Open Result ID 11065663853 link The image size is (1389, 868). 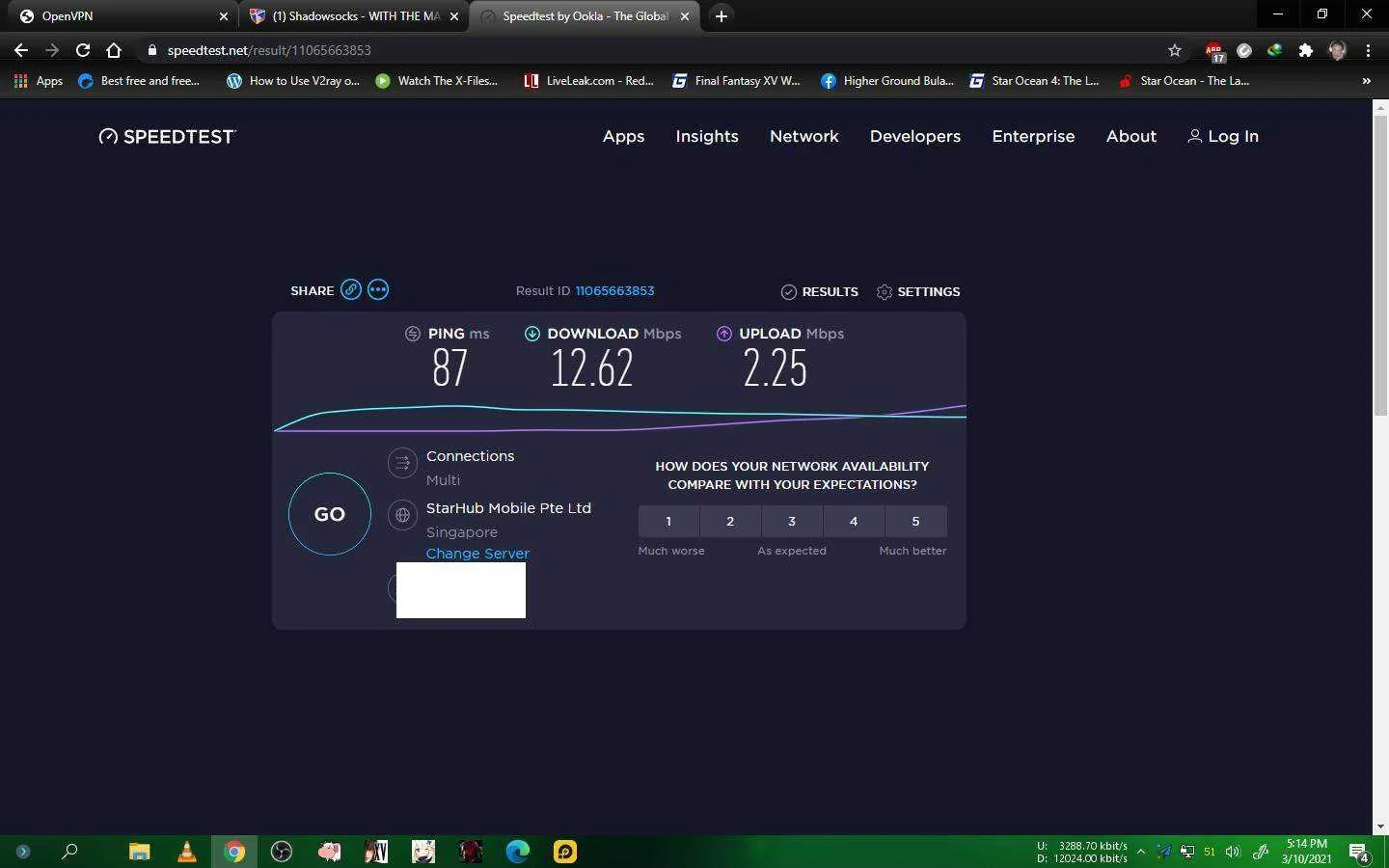pos(614,290)
